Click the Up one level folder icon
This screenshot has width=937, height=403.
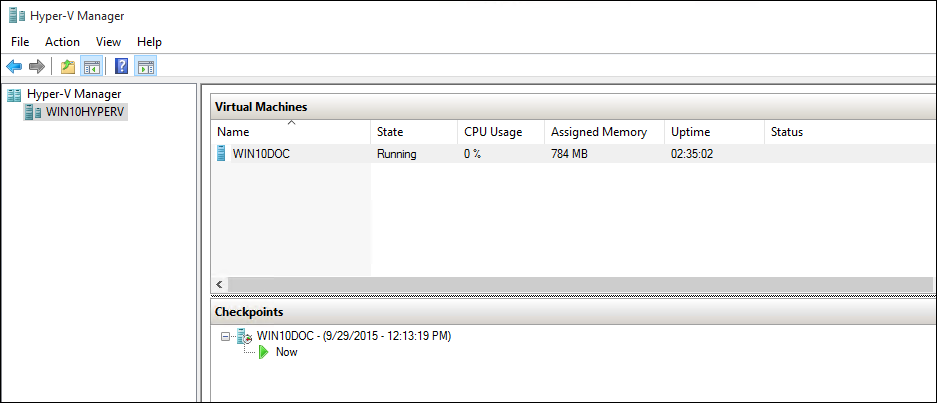tap(67, 67)
